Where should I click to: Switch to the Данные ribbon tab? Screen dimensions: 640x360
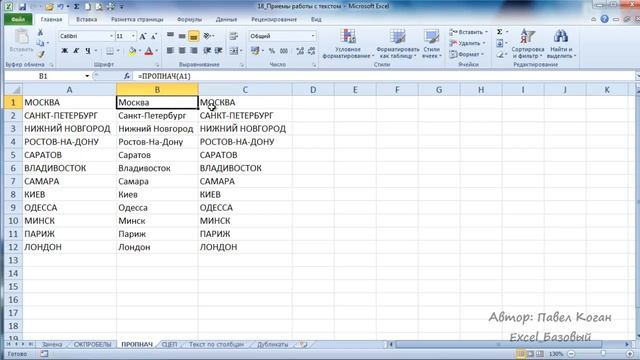click(x=227, y=20)
